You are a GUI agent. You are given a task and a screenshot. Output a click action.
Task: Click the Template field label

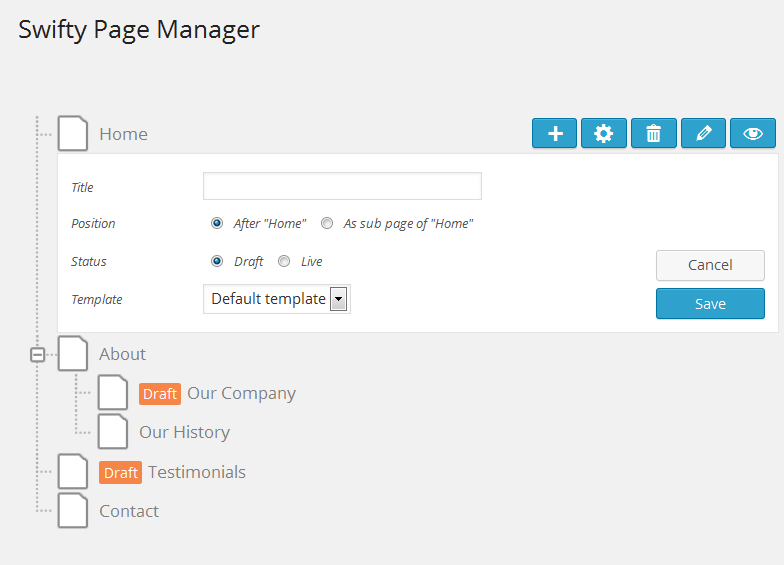[x=97, y=300]
